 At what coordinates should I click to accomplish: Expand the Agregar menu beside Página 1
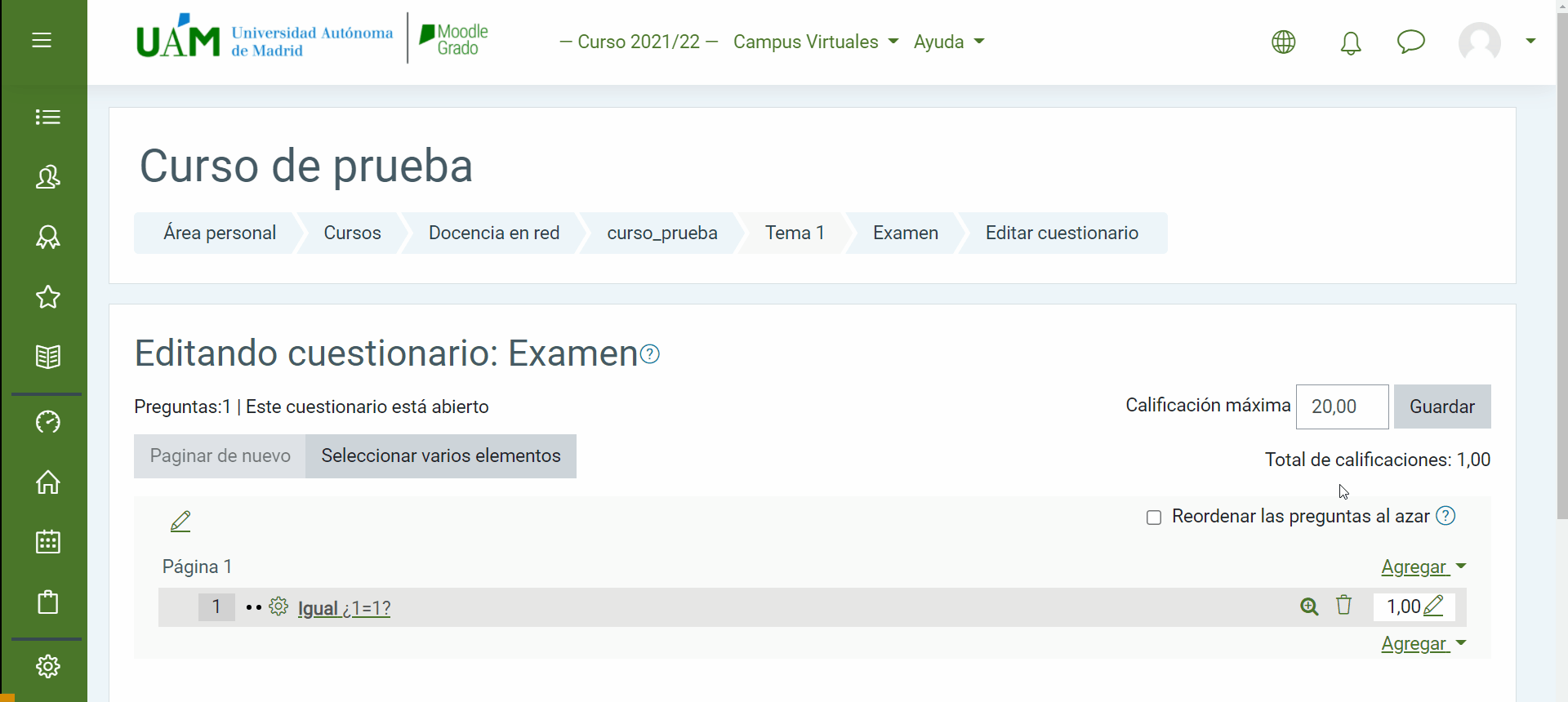[1423, 566]
